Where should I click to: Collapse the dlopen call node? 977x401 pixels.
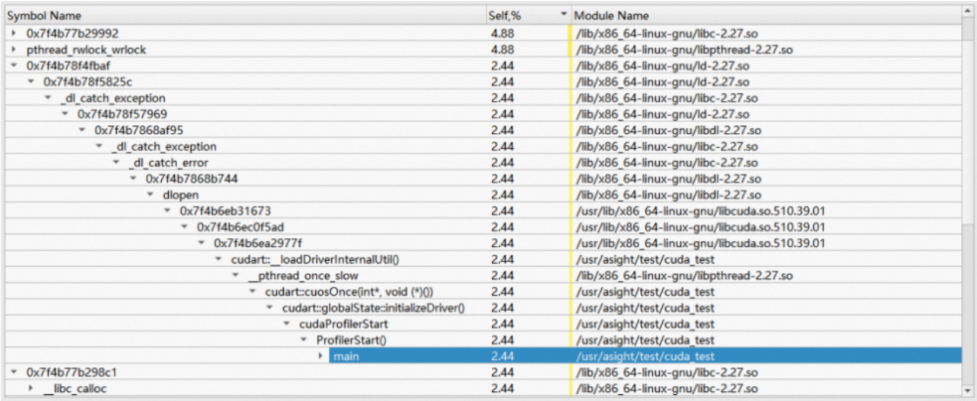tap(150, 195)
